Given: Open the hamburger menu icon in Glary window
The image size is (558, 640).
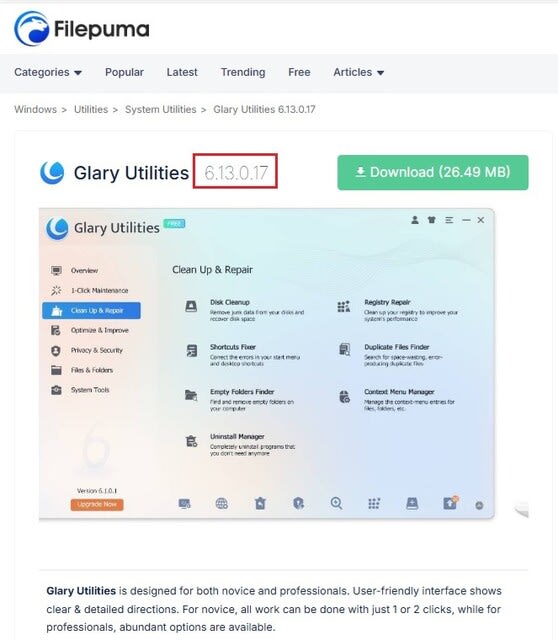Looking at the screenshot, I should (x=449, y=220).
